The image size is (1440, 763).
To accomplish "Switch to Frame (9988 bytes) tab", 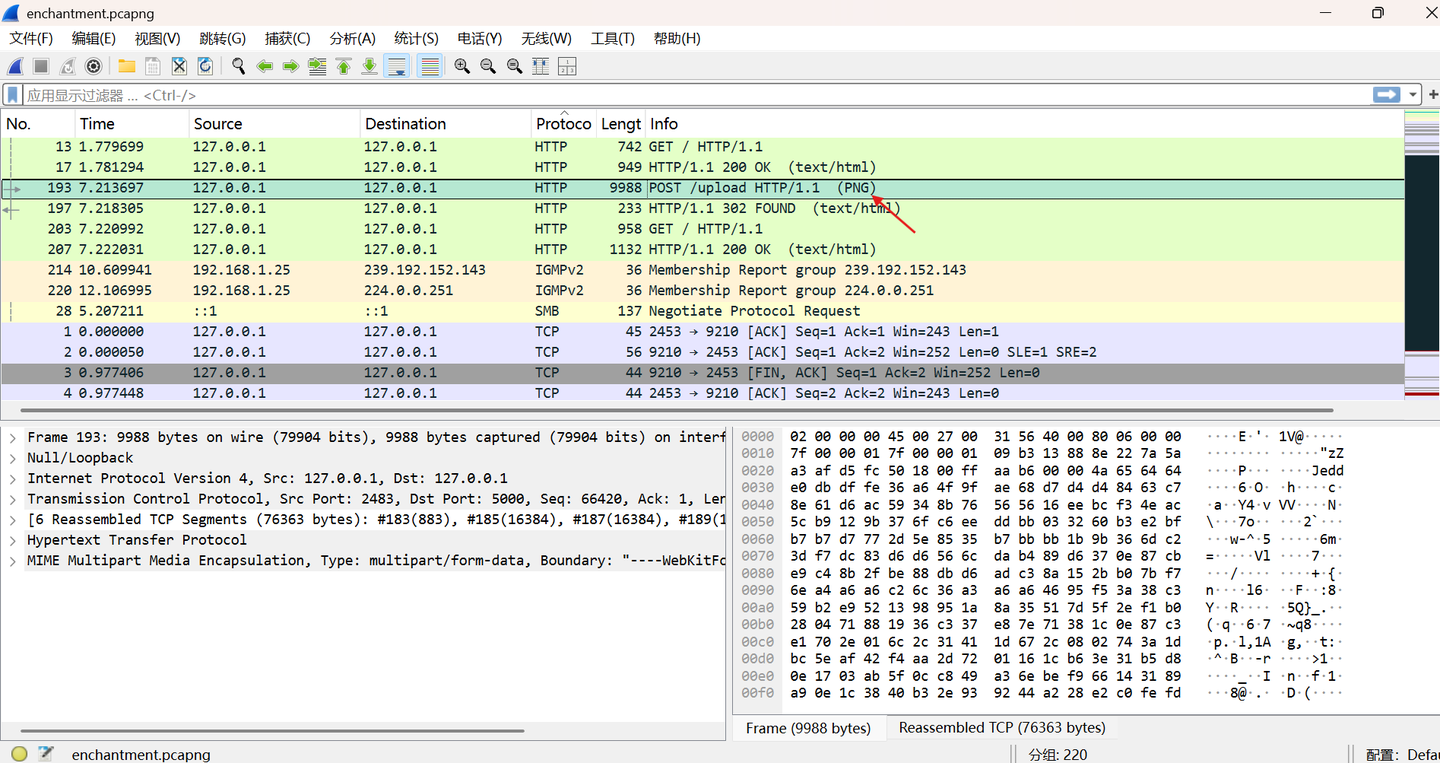I will pos(808,728).
